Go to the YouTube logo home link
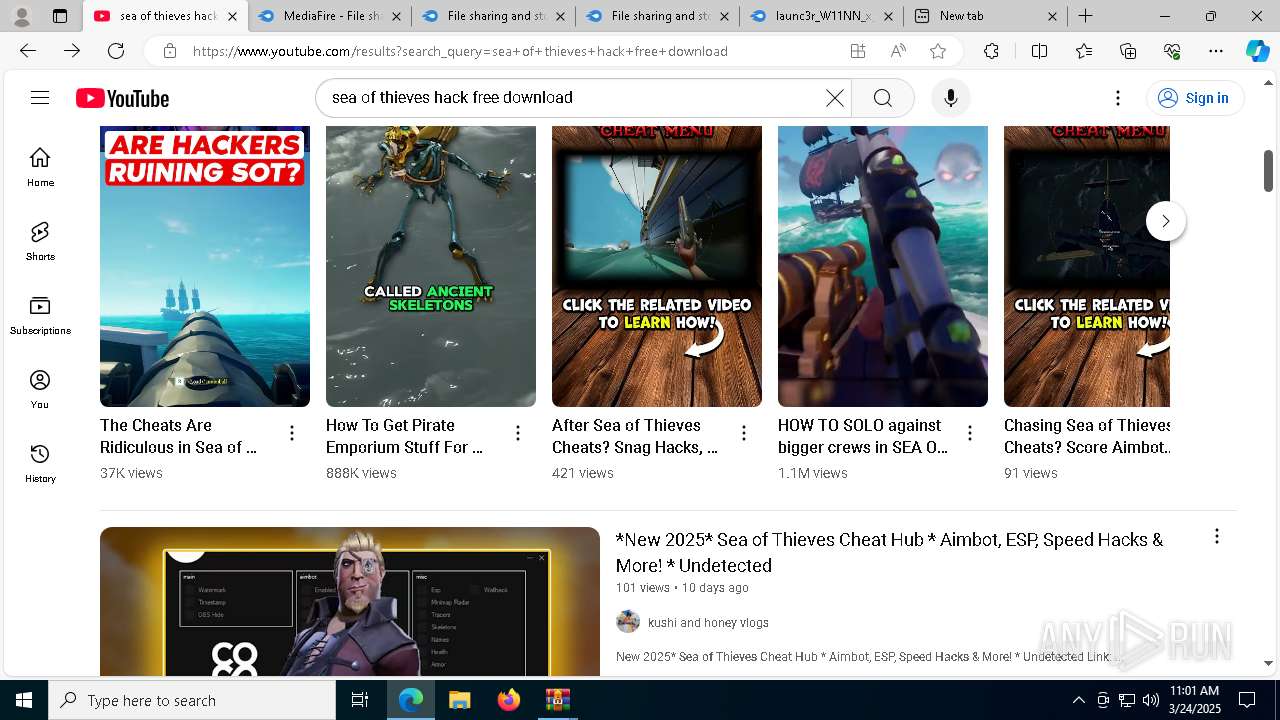 point(122,98)
